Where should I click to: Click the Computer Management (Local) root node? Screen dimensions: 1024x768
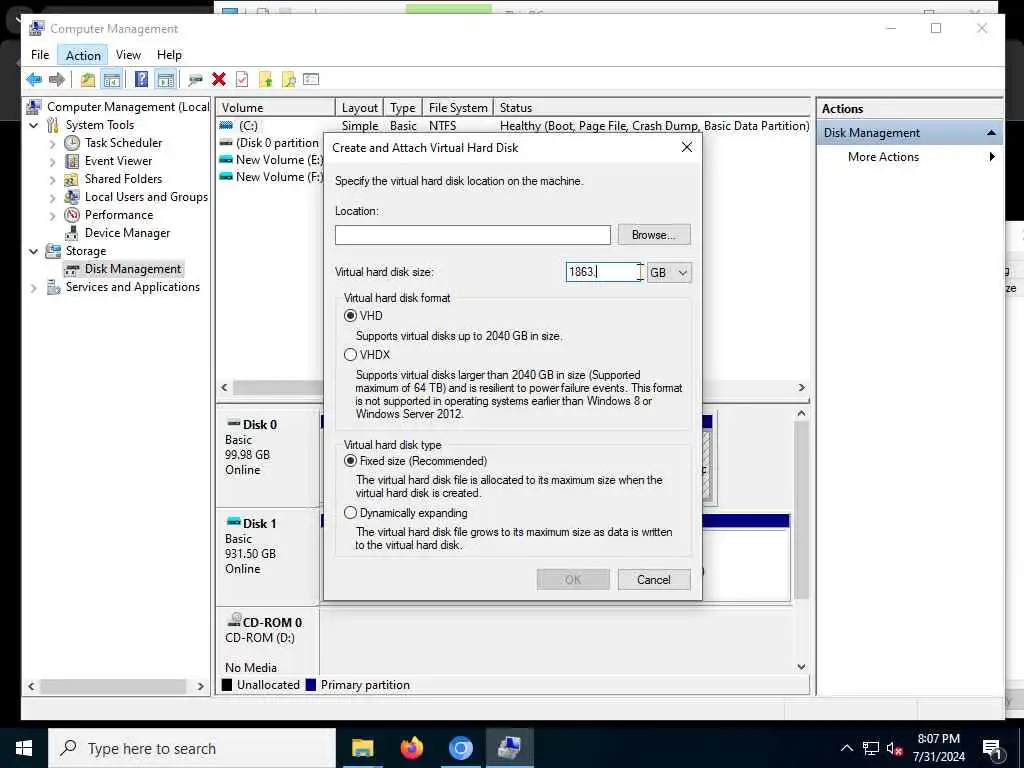click(128, 106)
